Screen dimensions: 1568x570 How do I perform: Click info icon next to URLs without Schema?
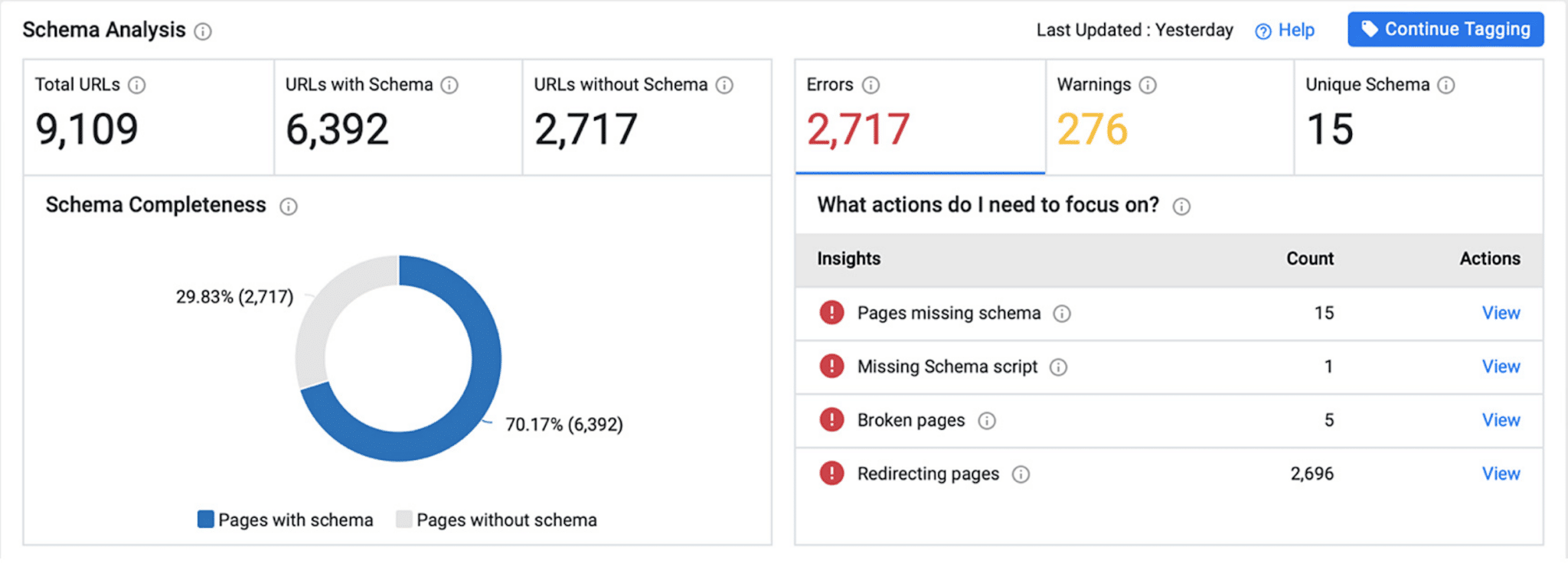coord(724,85)
